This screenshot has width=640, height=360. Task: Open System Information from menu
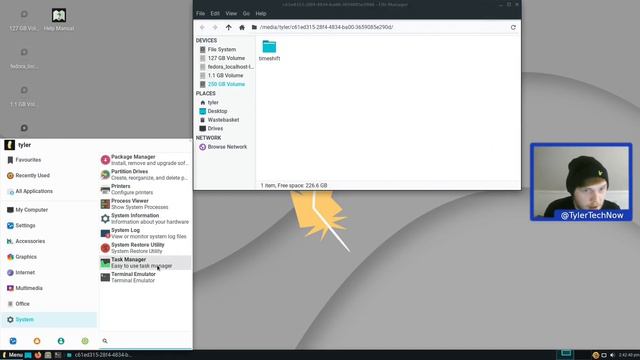pos(145,219)
